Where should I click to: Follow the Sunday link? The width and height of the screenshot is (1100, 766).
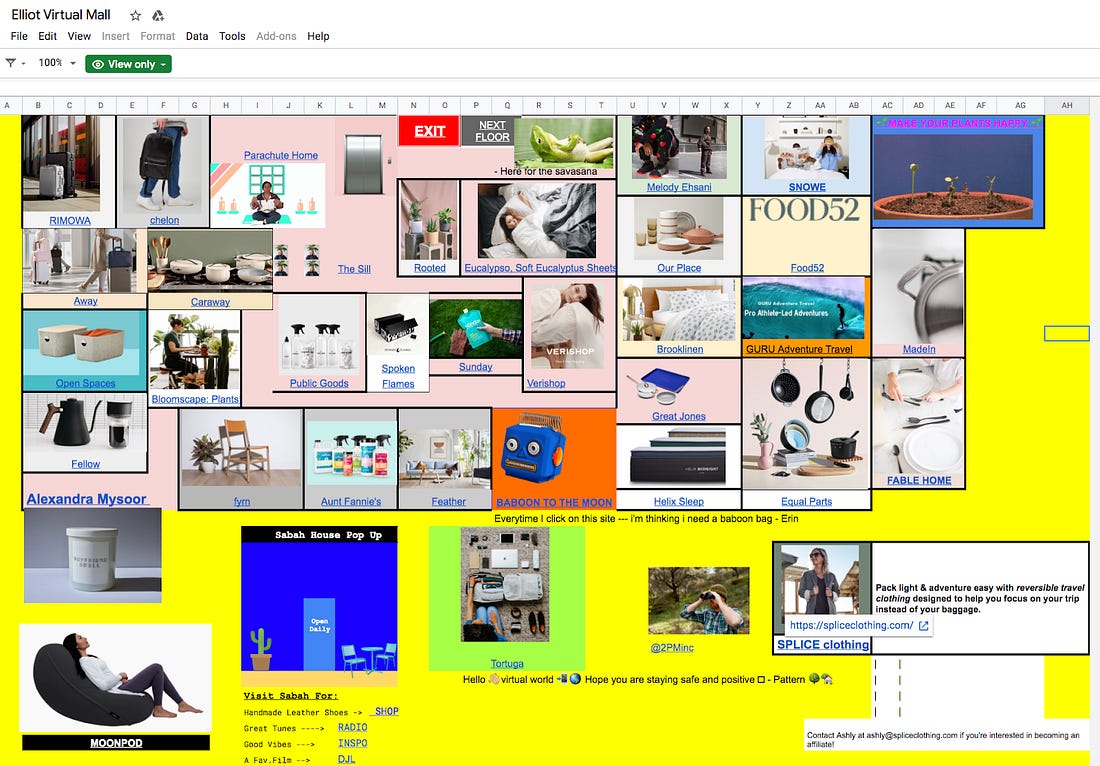[476, 367]
